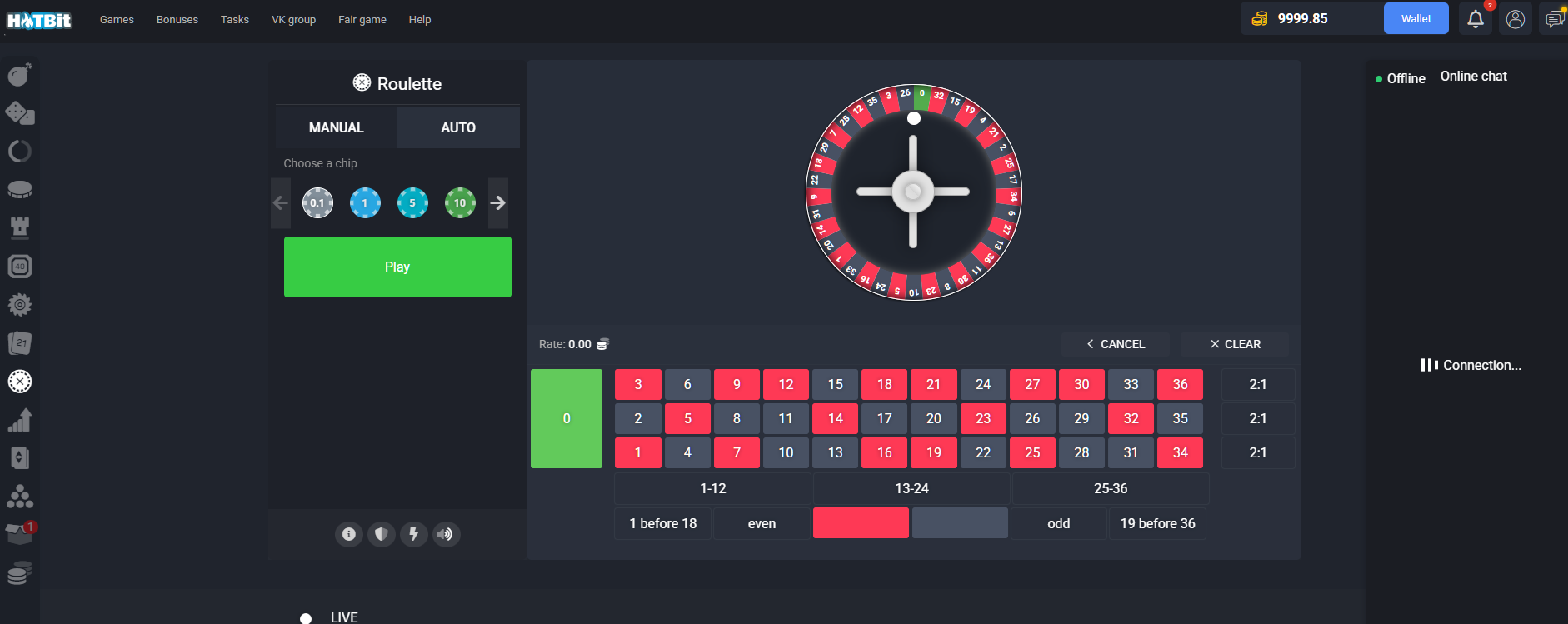Click the notification bell icon
The width and height of the screenshot is (1568, 624).
[x=1475, y=19]
